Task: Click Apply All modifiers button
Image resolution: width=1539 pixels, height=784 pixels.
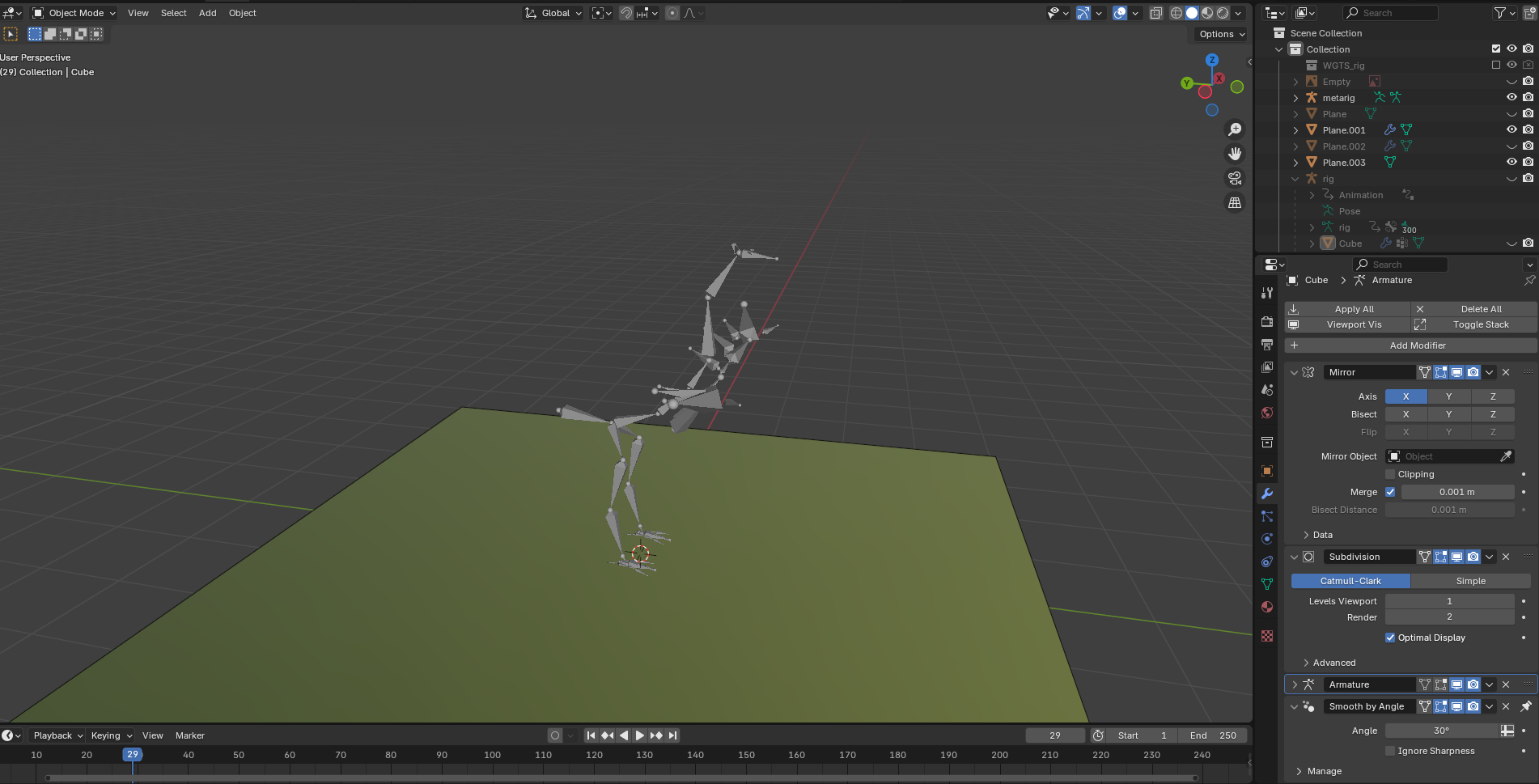Action: [1348, 309]
